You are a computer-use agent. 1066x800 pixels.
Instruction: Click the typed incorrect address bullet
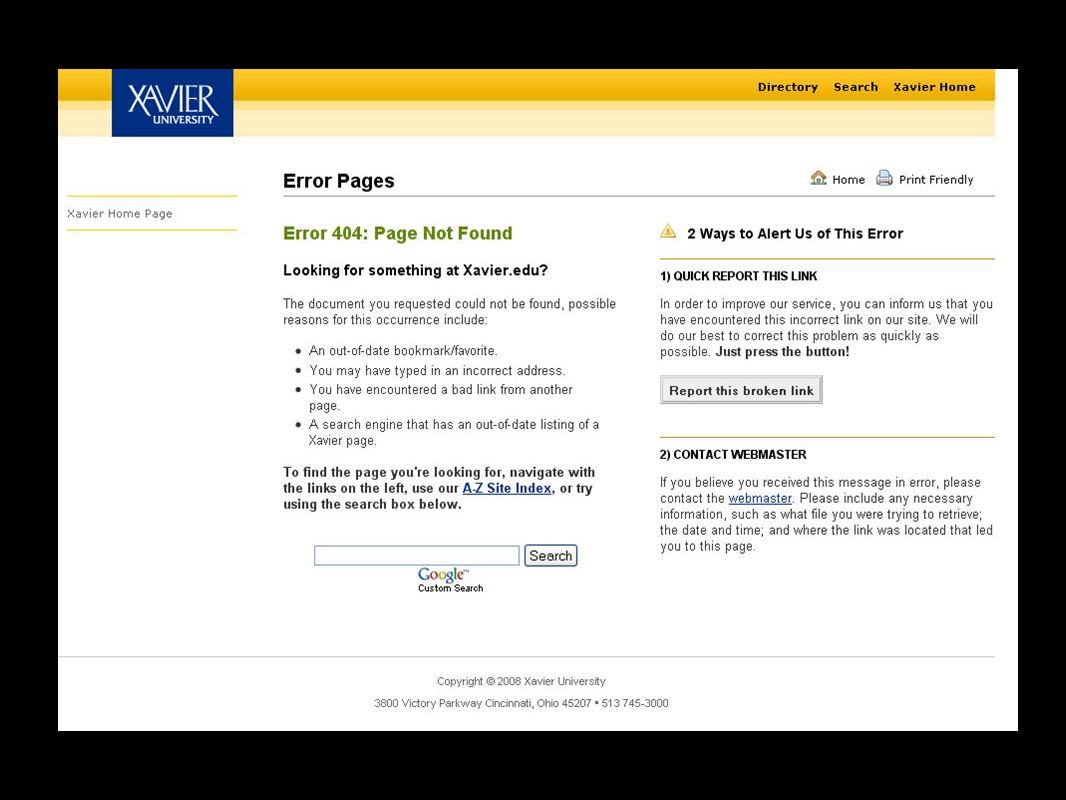pyautogui.click(x=437, y=370)
